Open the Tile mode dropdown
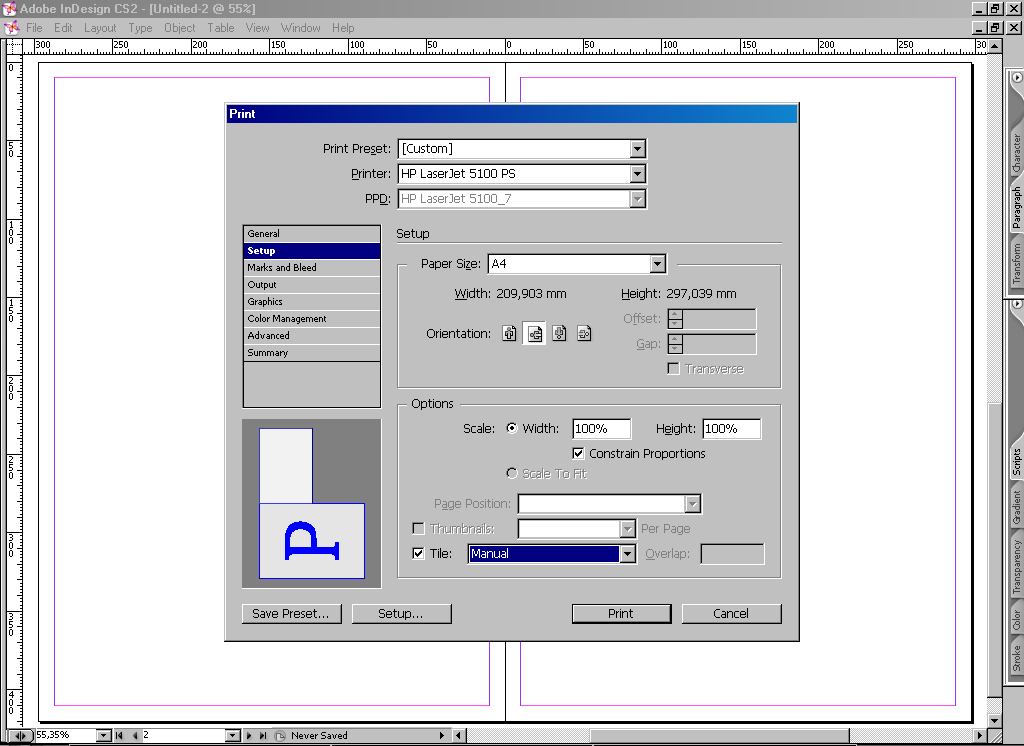 [x=628, y=554]
